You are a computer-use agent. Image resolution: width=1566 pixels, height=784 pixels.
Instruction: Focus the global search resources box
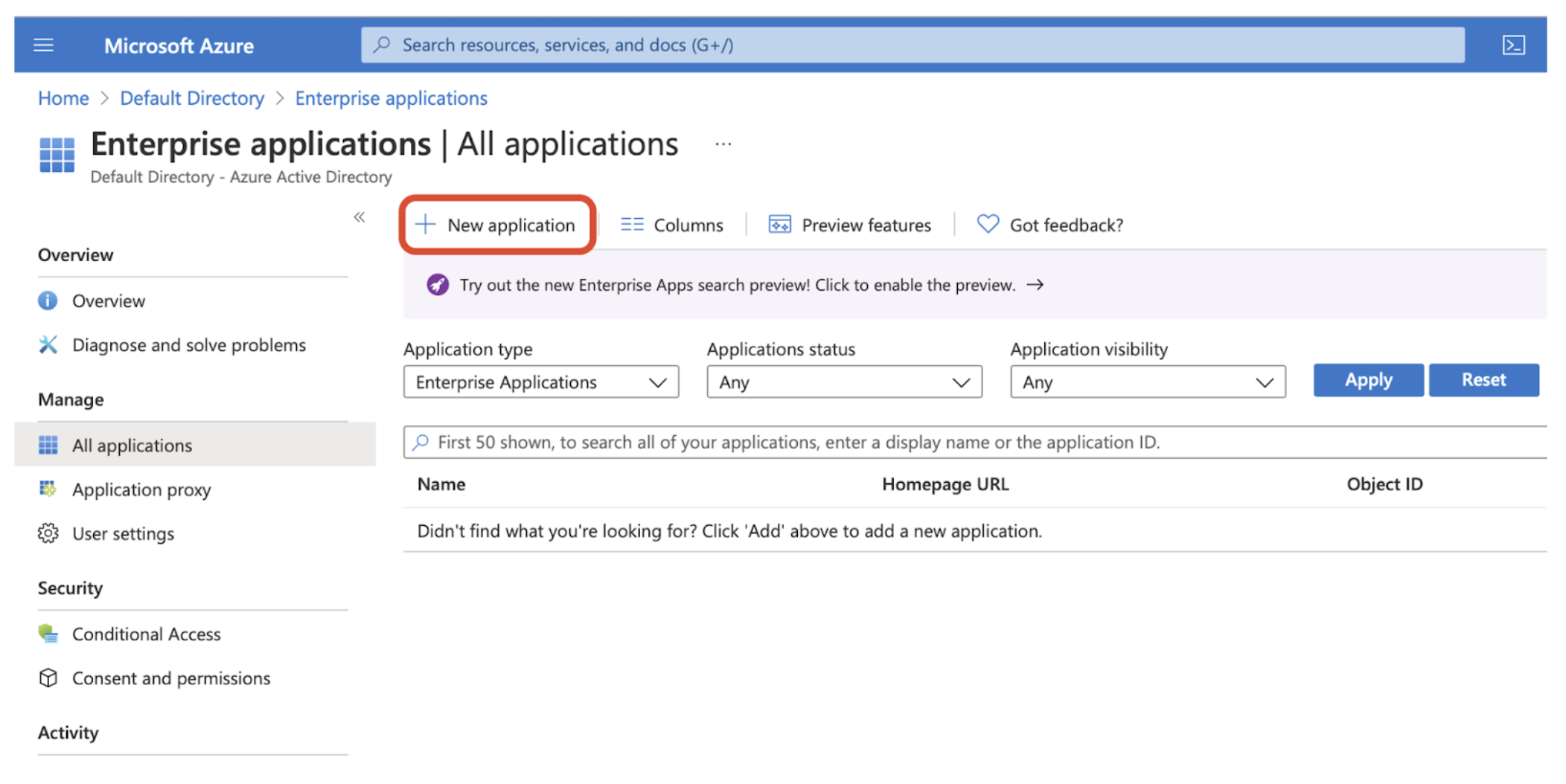(x=913, y=45)
